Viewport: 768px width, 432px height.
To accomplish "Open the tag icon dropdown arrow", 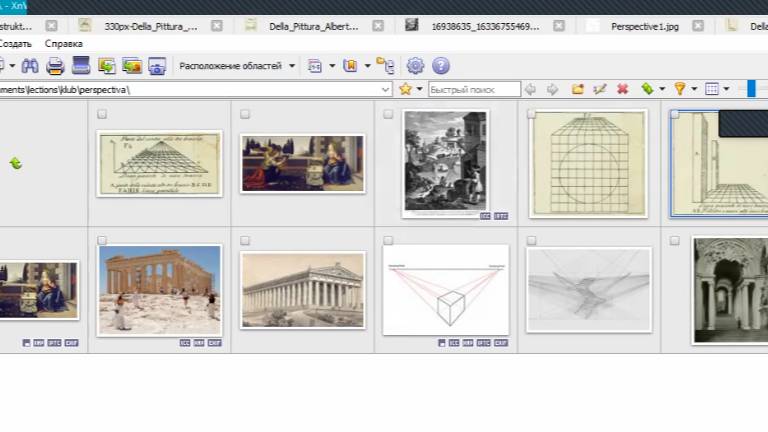I will pos(662,89).
